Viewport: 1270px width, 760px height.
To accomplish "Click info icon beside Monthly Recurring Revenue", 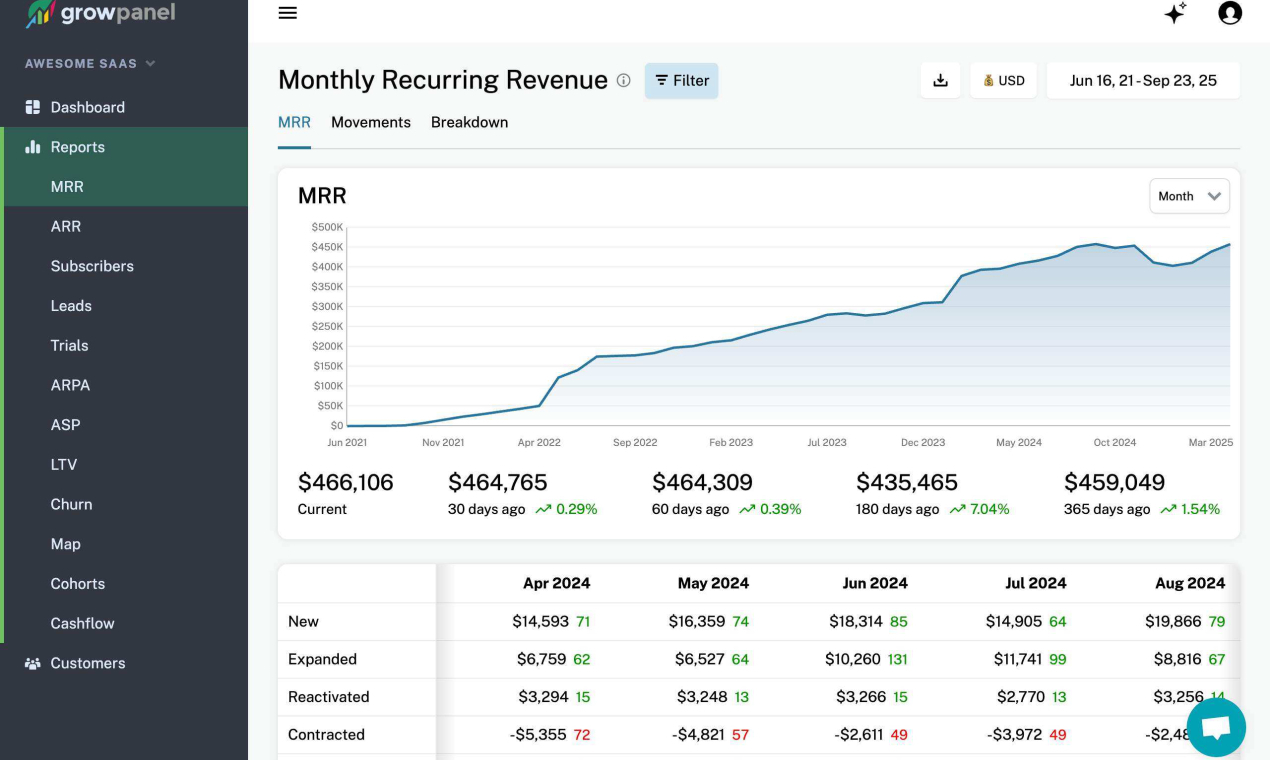I will (x=624, y=81).
